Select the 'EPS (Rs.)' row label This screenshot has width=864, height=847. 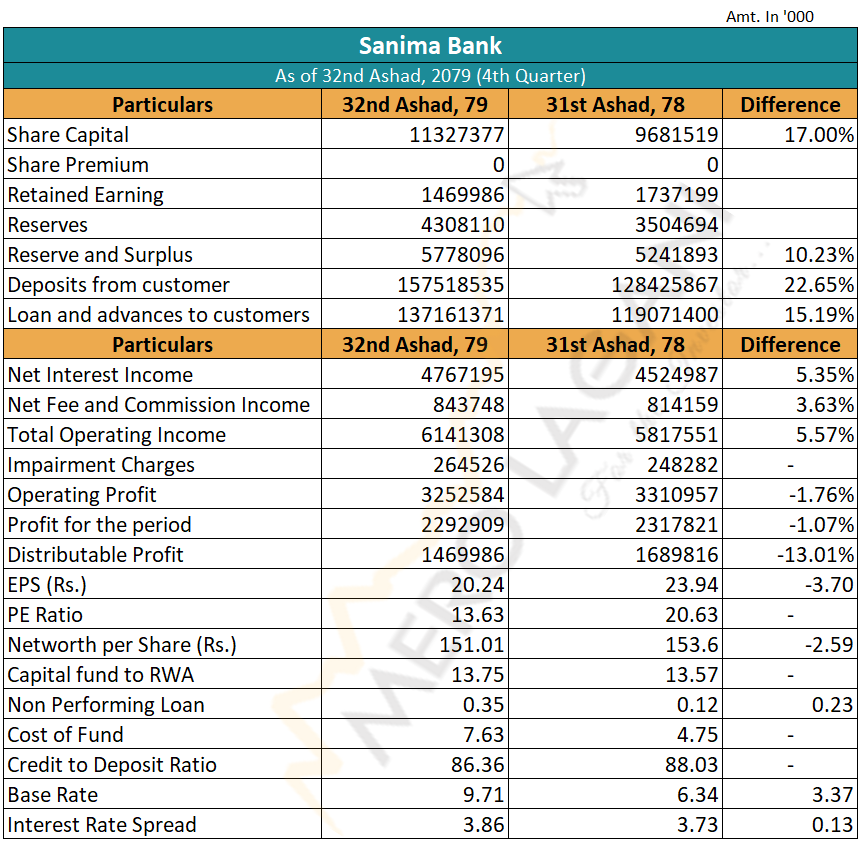coord(47,585)
